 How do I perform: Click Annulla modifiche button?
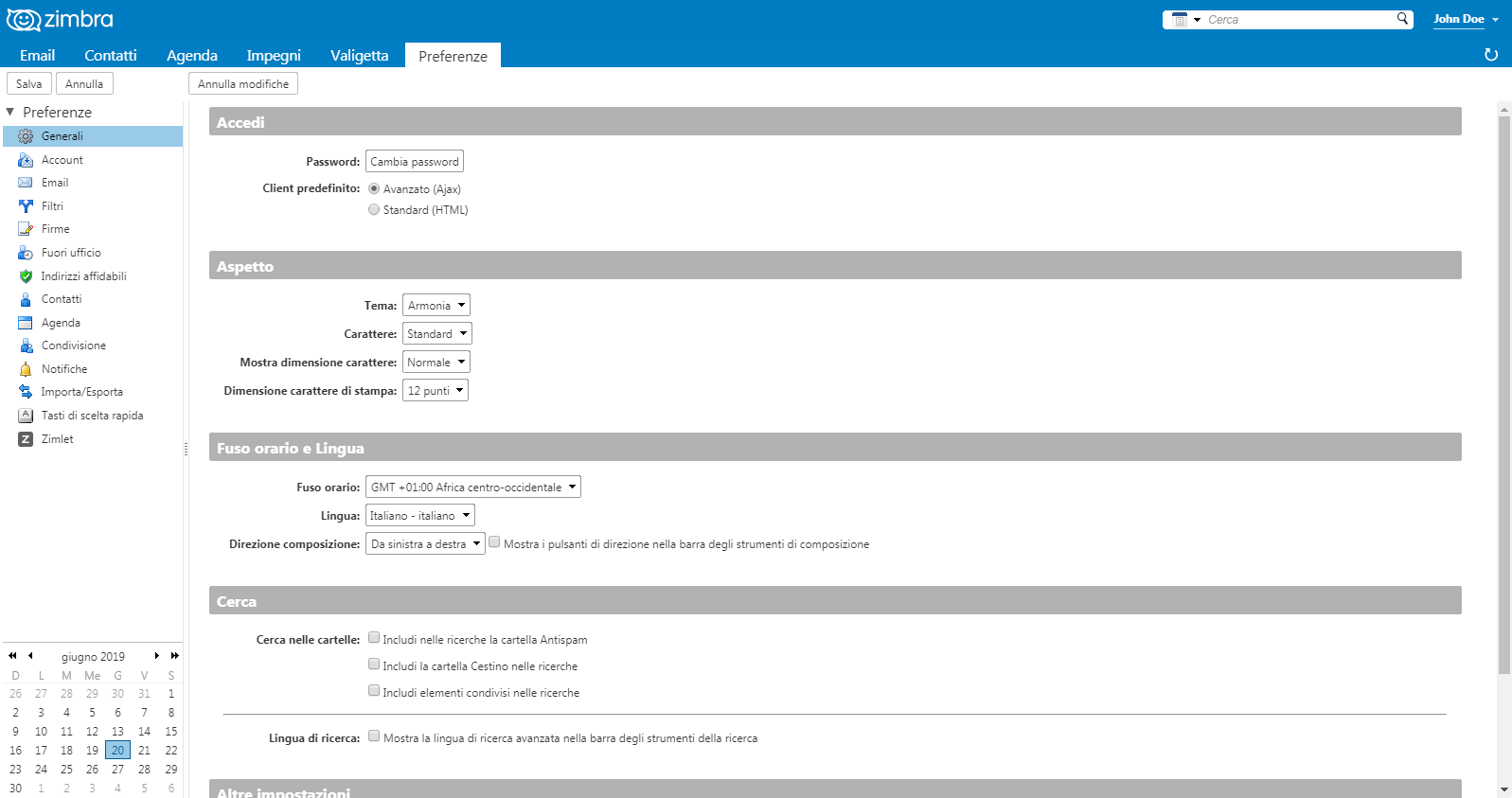[x=243, y=83]
